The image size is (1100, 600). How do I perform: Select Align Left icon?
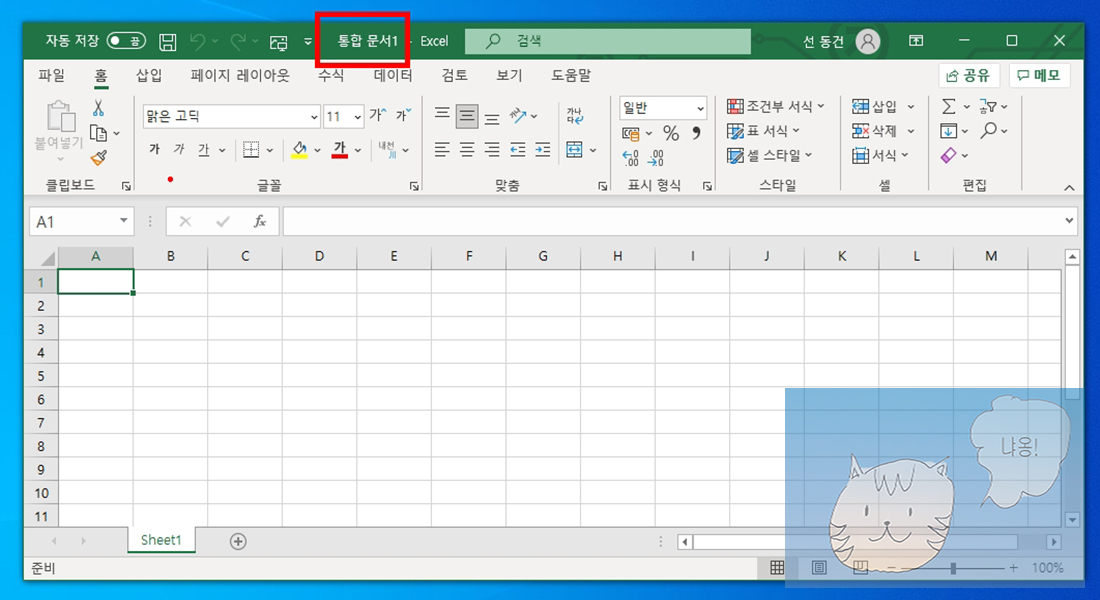tap(441, 149)
